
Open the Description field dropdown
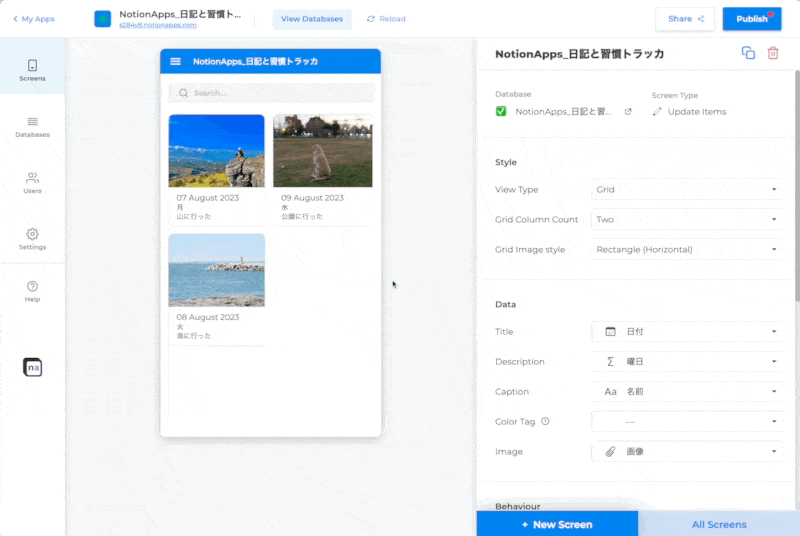point(686,362)
